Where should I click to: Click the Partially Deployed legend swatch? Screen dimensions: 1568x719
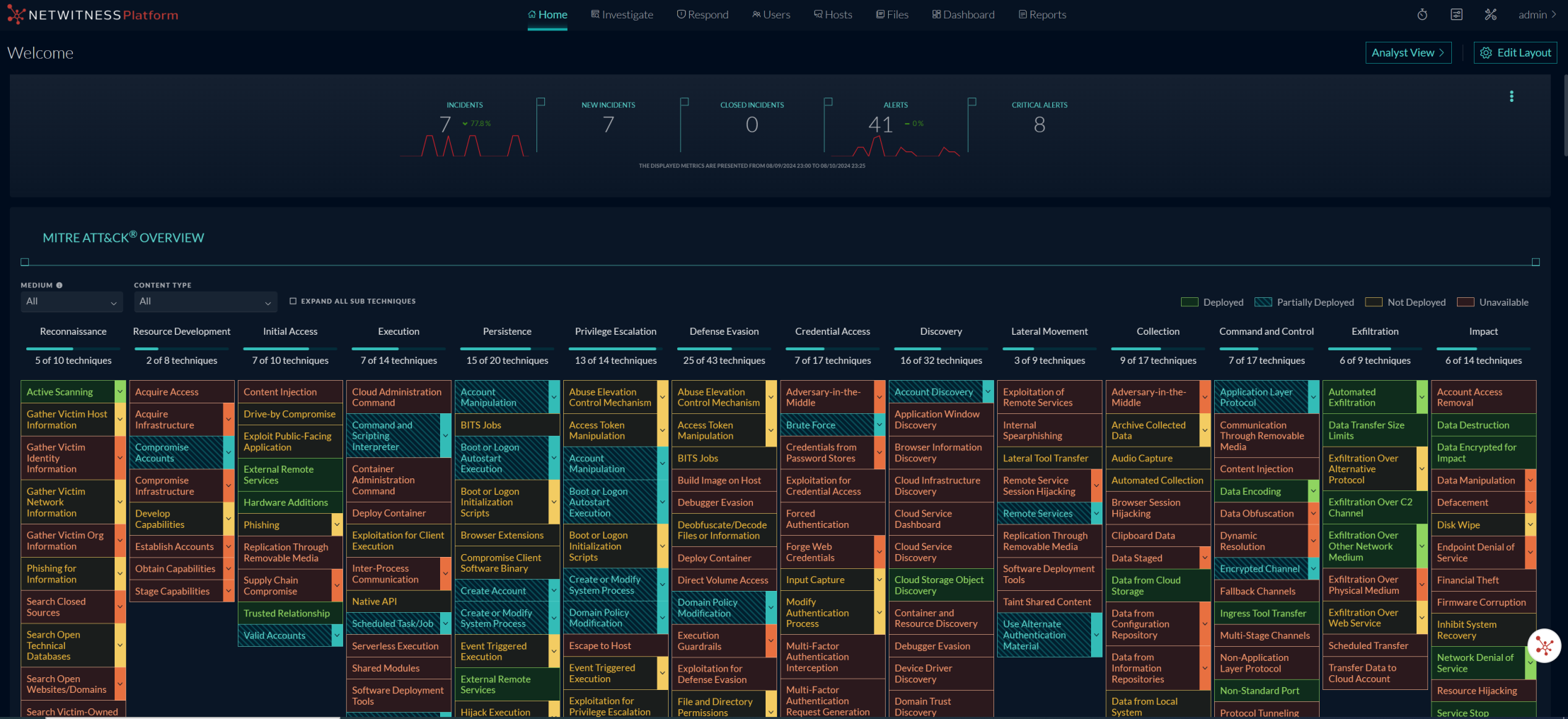pyautogui.click(x=1263, y=302)
